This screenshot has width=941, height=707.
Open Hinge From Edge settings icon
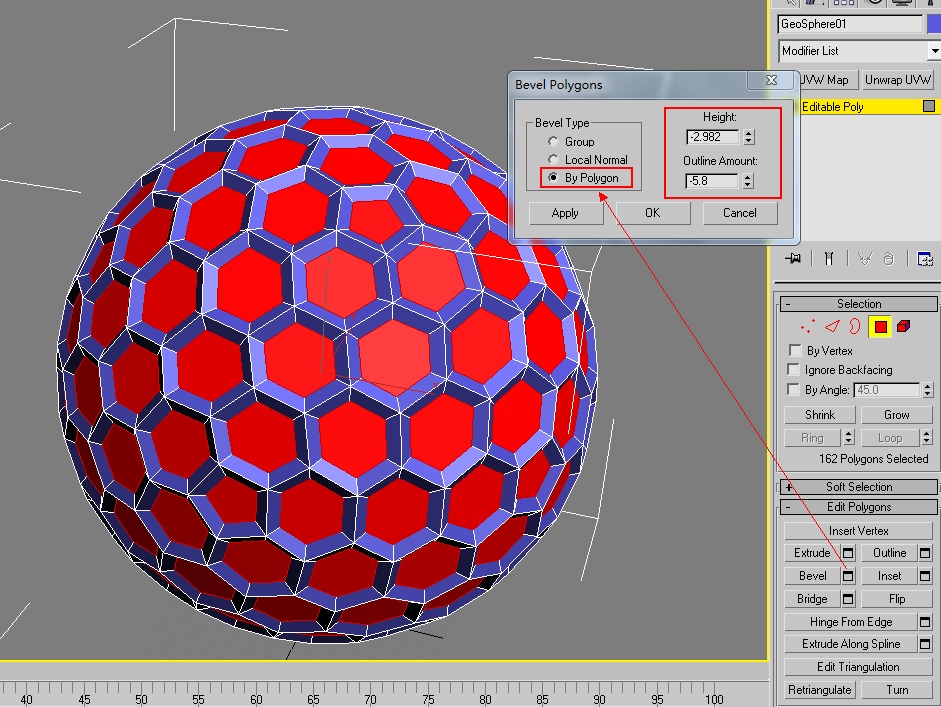(925, 622)
